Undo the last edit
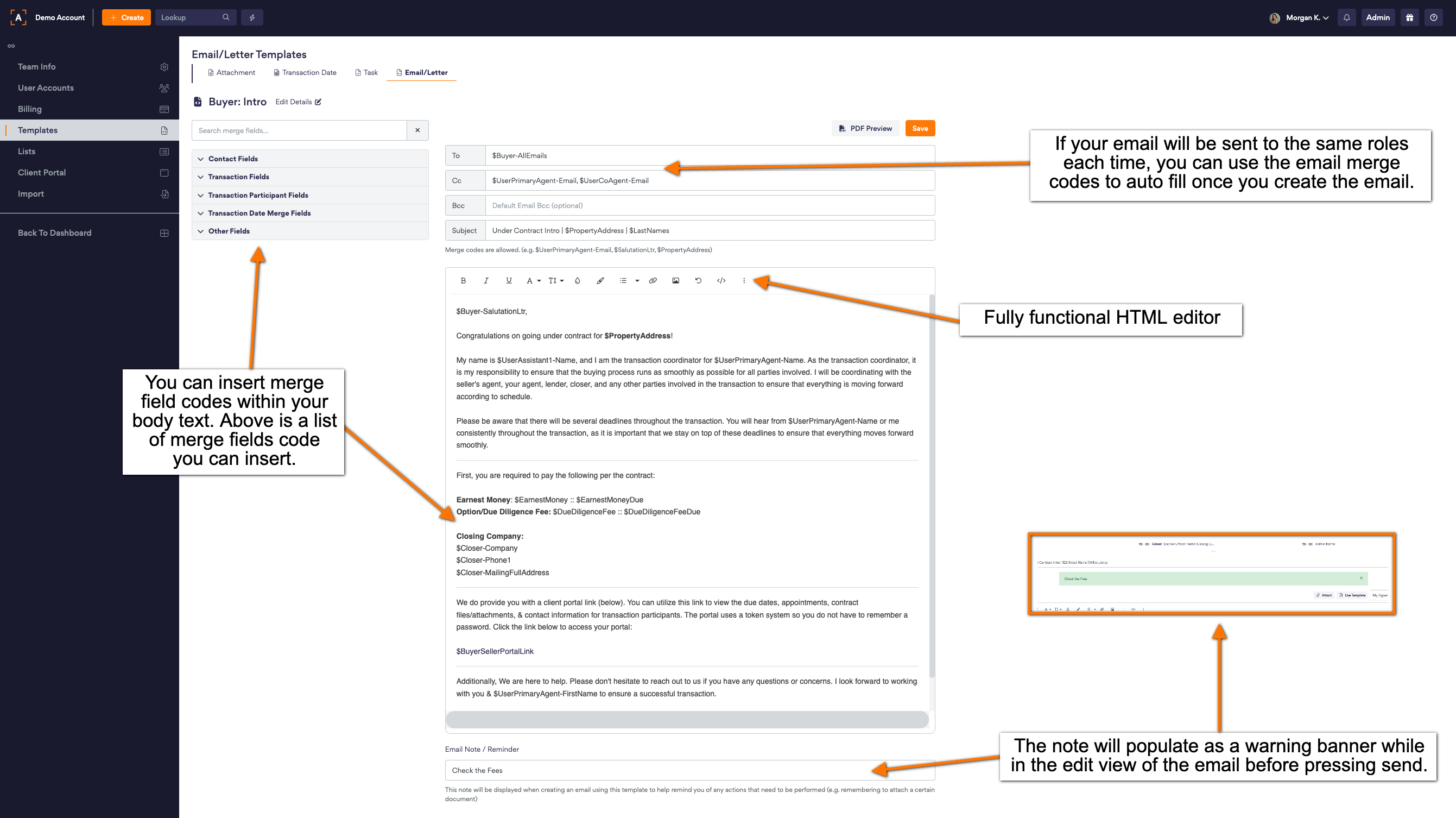 click(698, 281)
